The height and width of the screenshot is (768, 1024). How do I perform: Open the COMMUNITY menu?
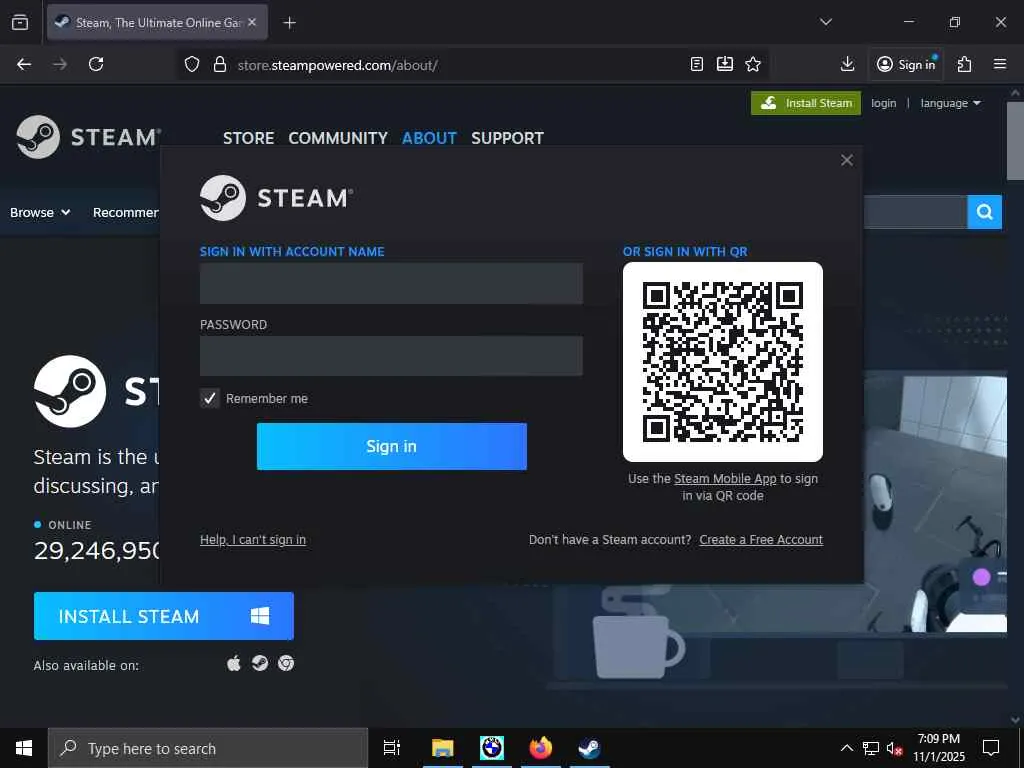coord(338,138)
